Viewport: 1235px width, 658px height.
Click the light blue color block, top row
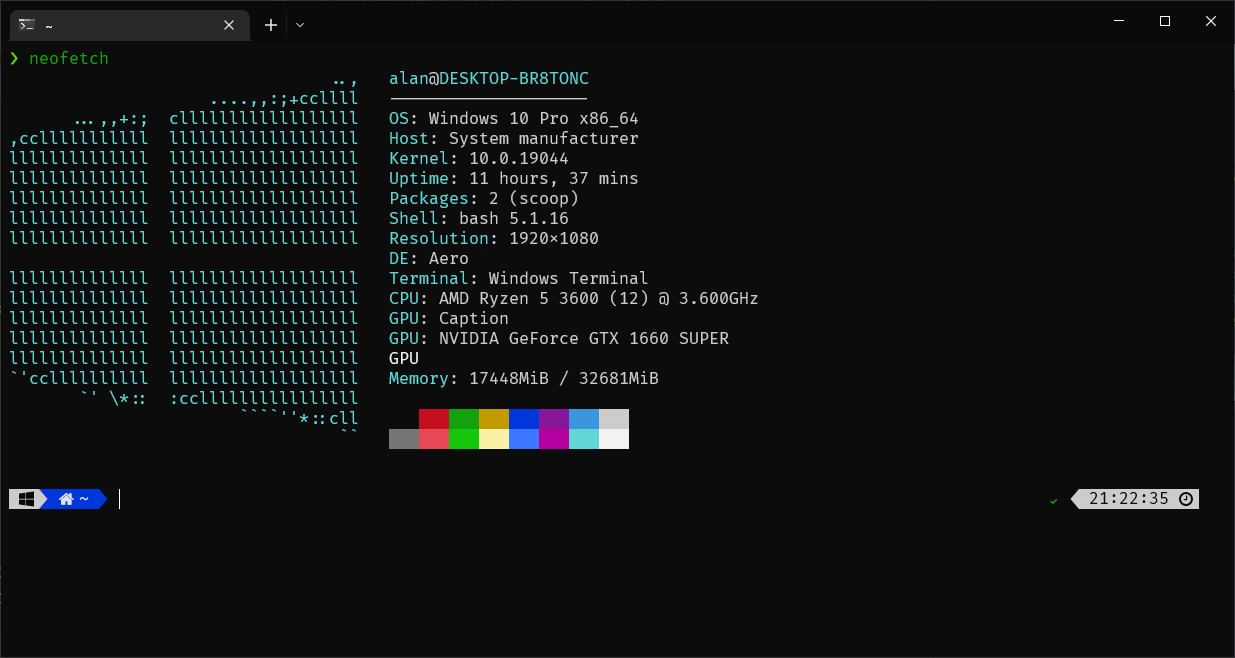pyautogui.click(x=584, y=419)
